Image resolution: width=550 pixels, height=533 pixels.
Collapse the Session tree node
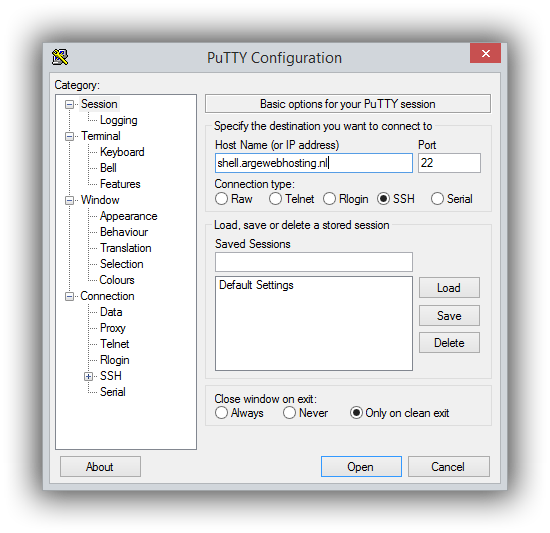pyautogui.click(x=69, y=104)
